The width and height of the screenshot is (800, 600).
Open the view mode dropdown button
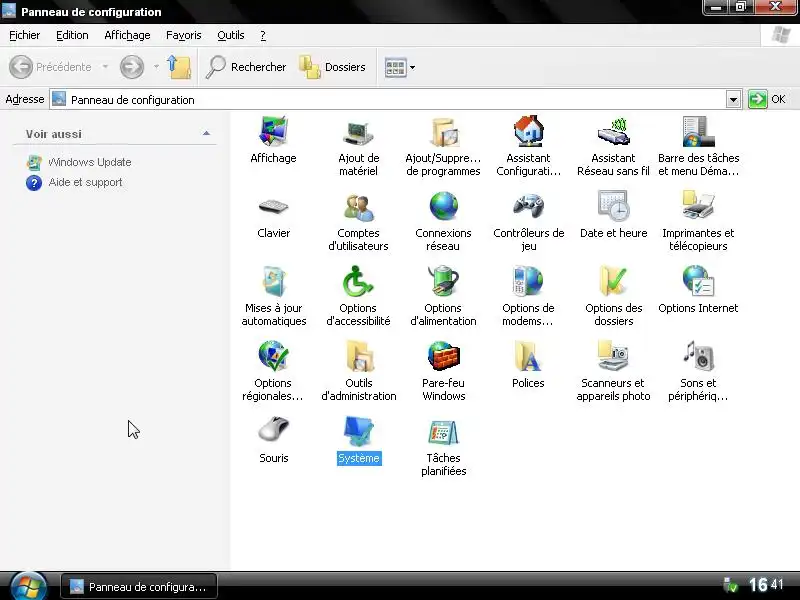click(399, 67)
